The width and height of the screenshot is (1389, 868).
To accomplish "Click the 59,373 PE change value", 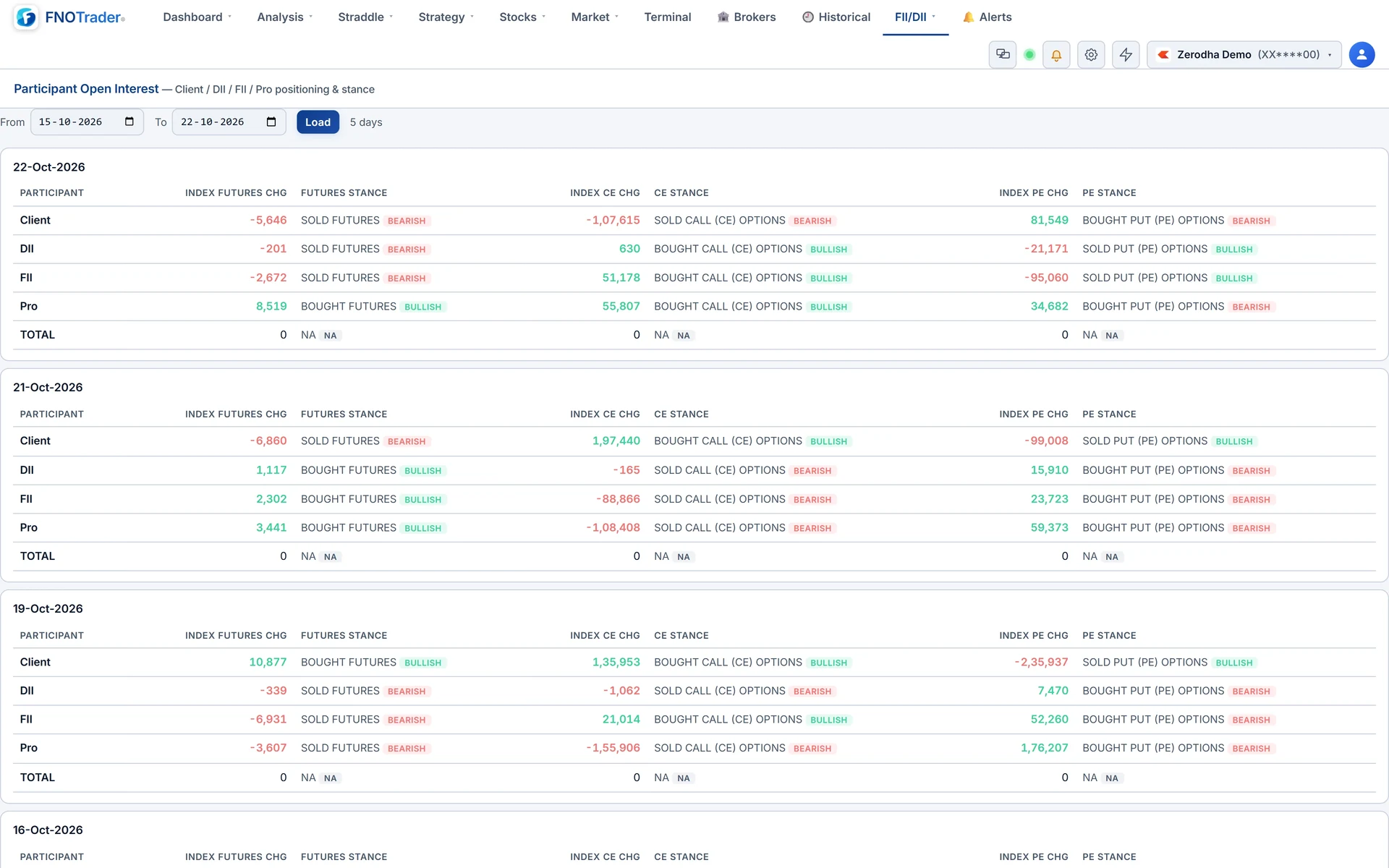I will [x=1049, y=527].
